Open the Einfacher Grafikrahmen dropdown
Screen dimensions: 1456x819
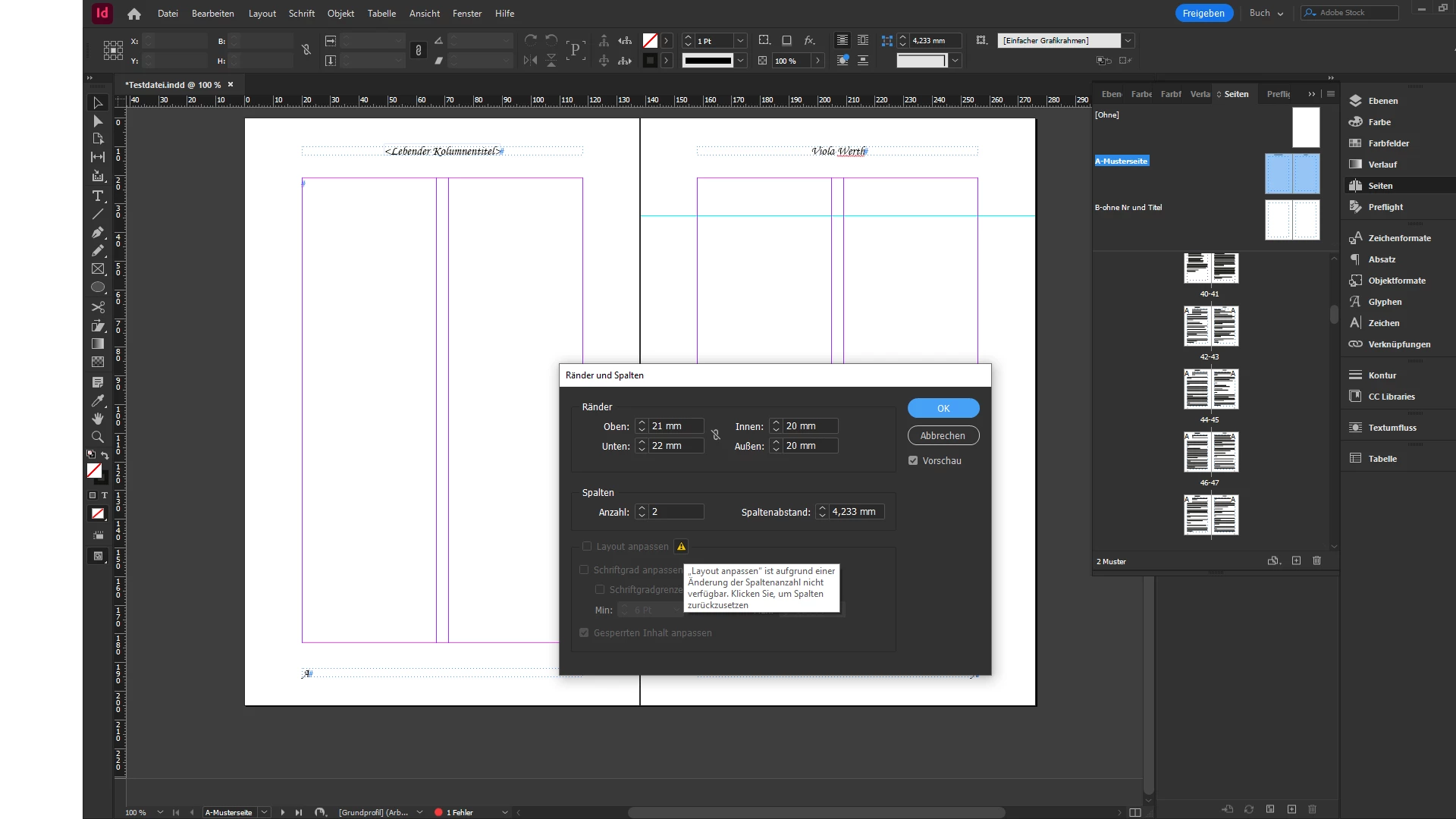pyautogui.click(x=1128, y=41)
